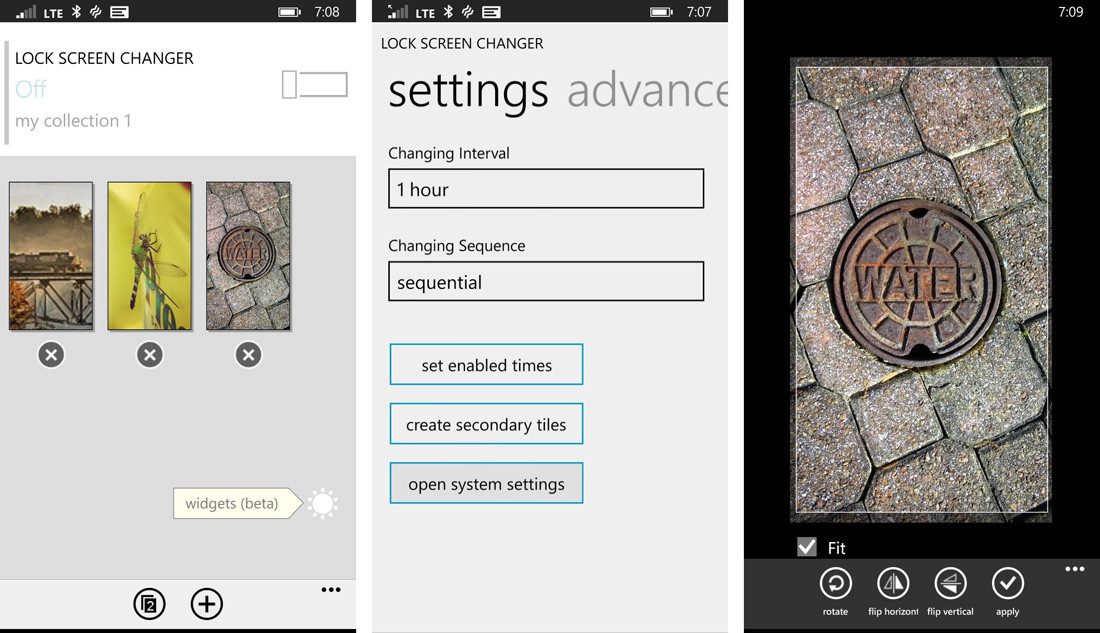Screen dimensions: 1100x633
Task: Open the collections icon in app bar
Action: (x=149, y=604)
